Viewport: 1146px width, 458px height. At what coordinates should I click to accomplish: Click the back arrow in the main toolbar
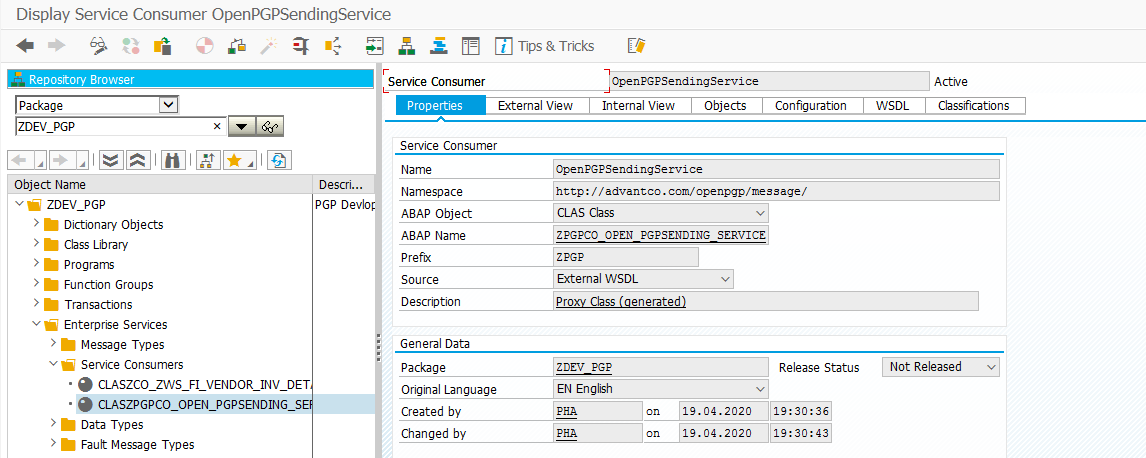(25, 46)
